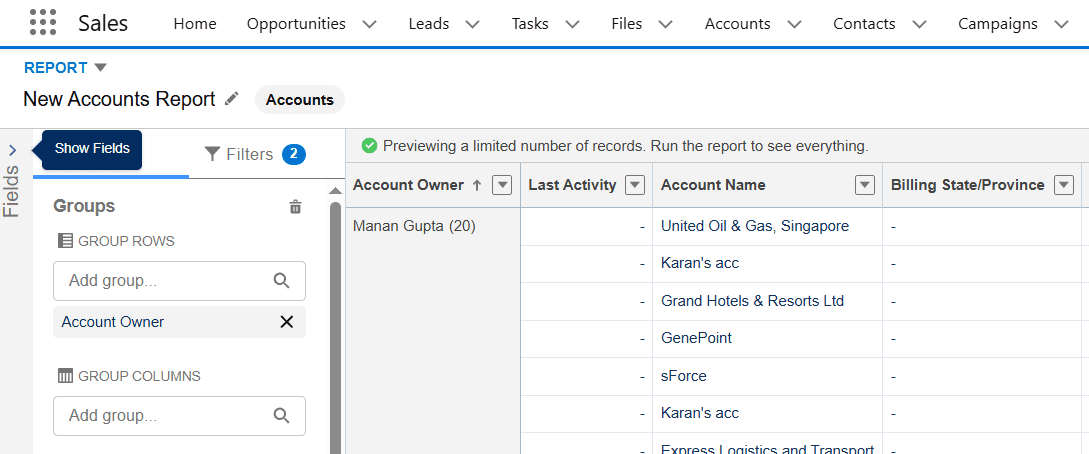Screen dimensions: 1089x454
Task: Click the Groups section heading
Action: (x=84, y=206)
